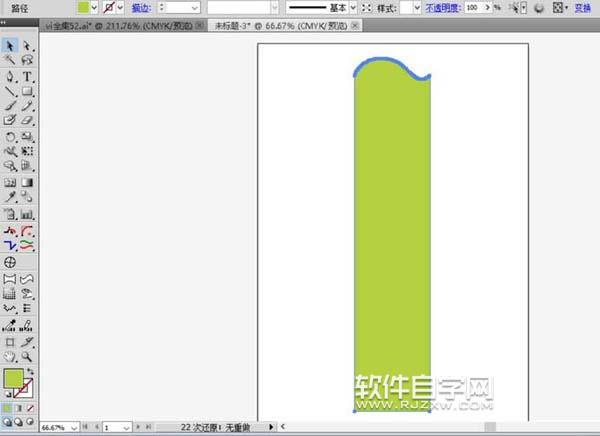Select the Zoom magnifier tool

click(27, 357)
